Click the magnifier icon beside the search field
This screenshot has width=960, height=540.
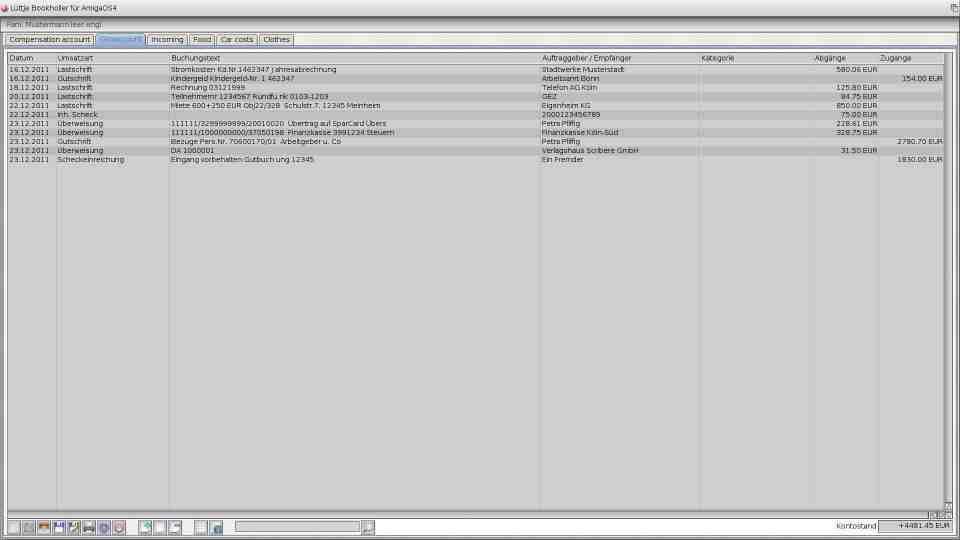[368, 527]
